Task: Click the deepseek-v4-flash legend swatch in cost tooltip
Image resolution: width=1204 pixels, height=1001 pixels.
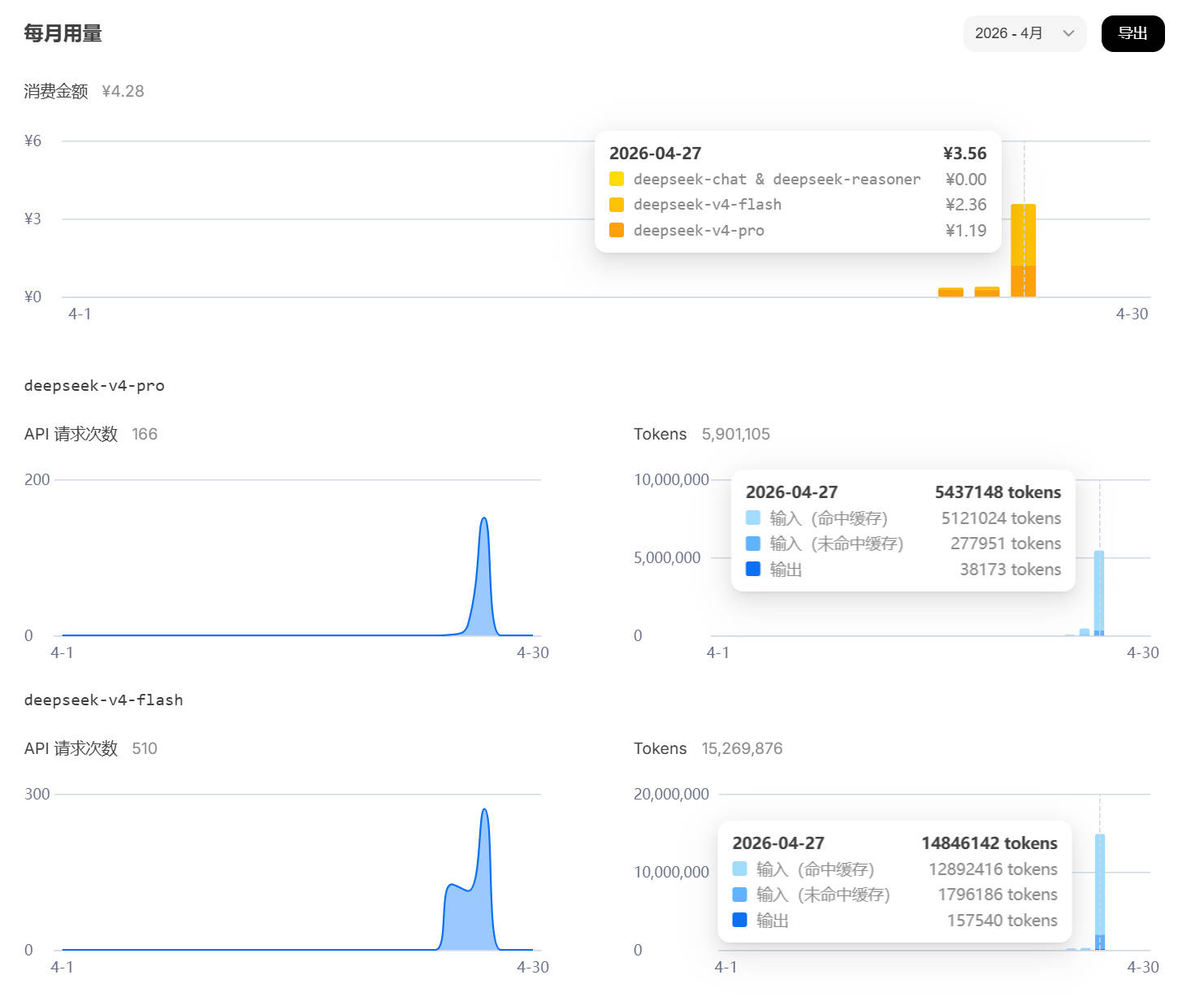Action: (617, 205)
